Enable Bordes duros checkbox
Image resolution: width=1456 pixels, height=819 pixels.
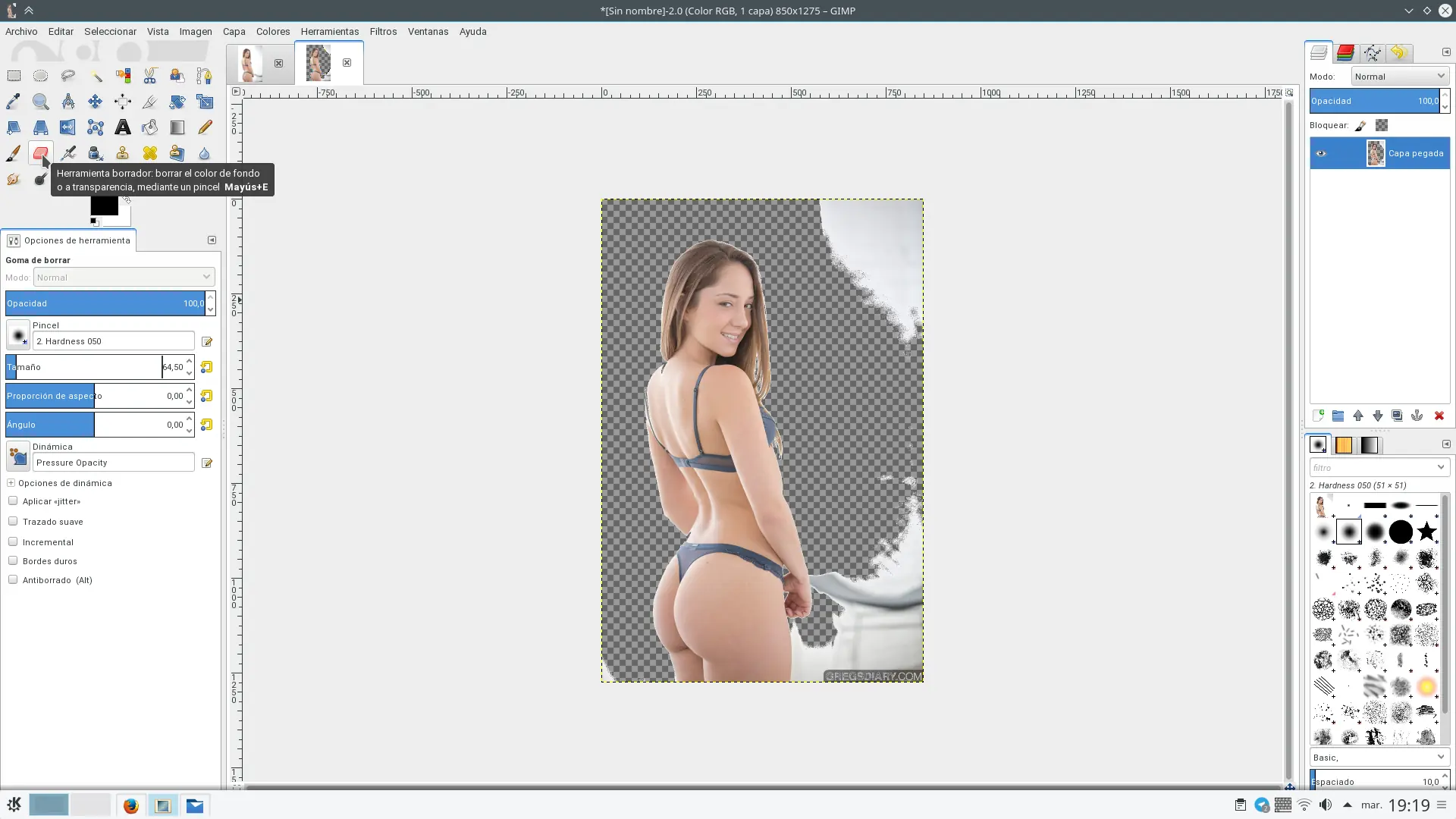pos(13,561)
